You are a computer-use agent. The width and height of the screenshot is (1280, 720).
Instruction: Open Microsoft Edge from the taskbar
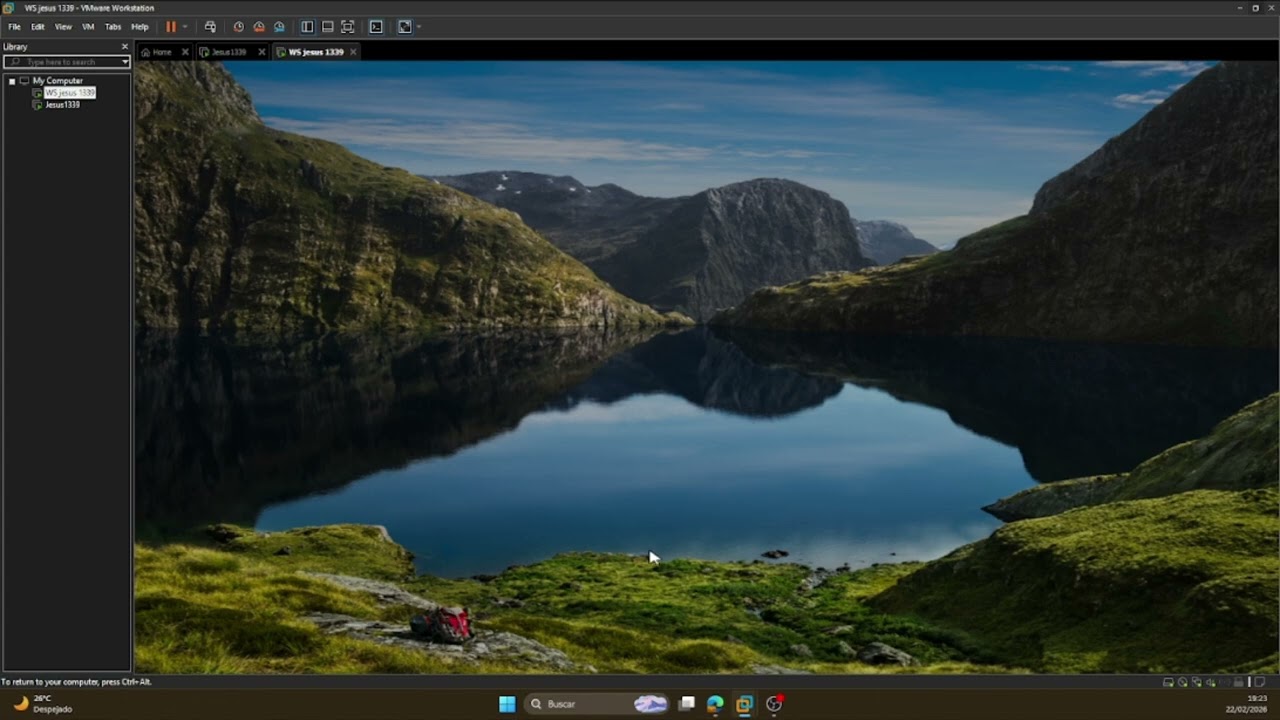click(x=715, y=704)
